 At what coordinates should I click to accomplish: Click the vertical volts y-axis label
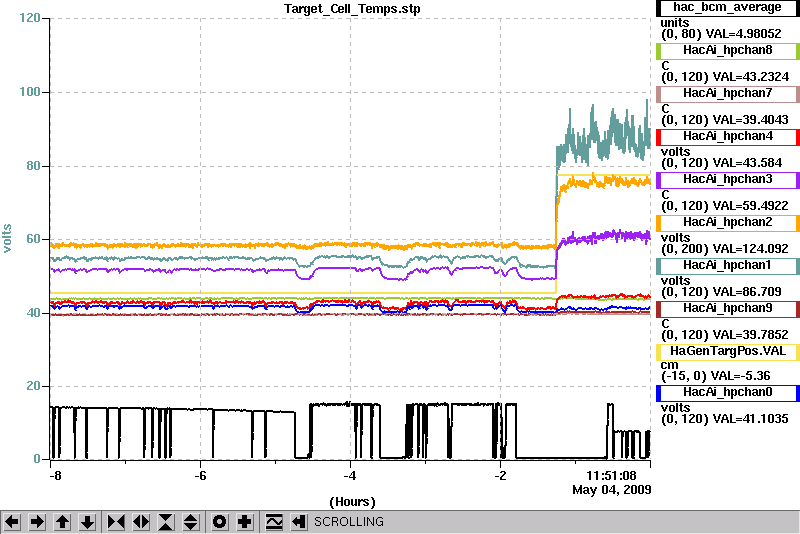pos(7,238)
